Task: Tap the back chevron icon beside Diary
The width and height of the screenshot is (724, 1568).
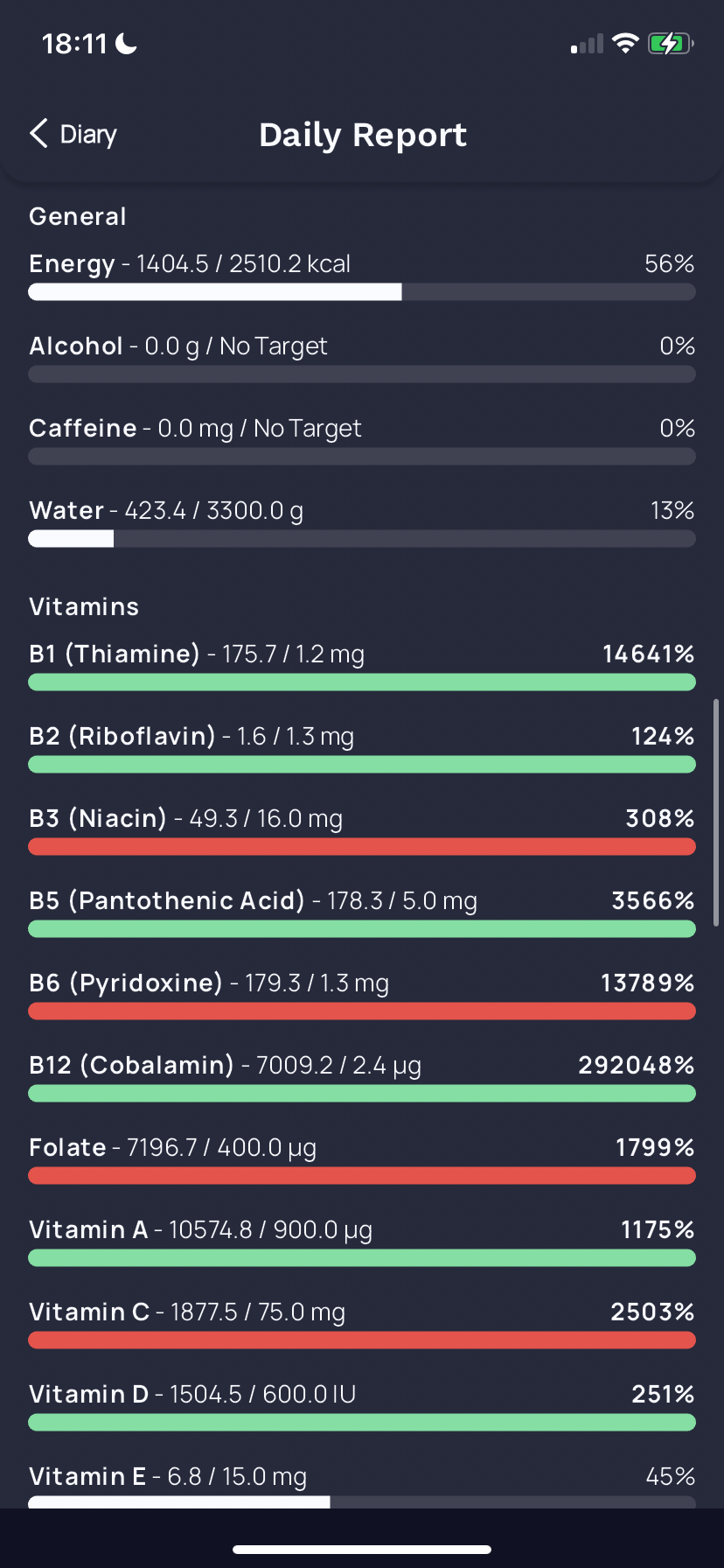Action: coord(38,134)
